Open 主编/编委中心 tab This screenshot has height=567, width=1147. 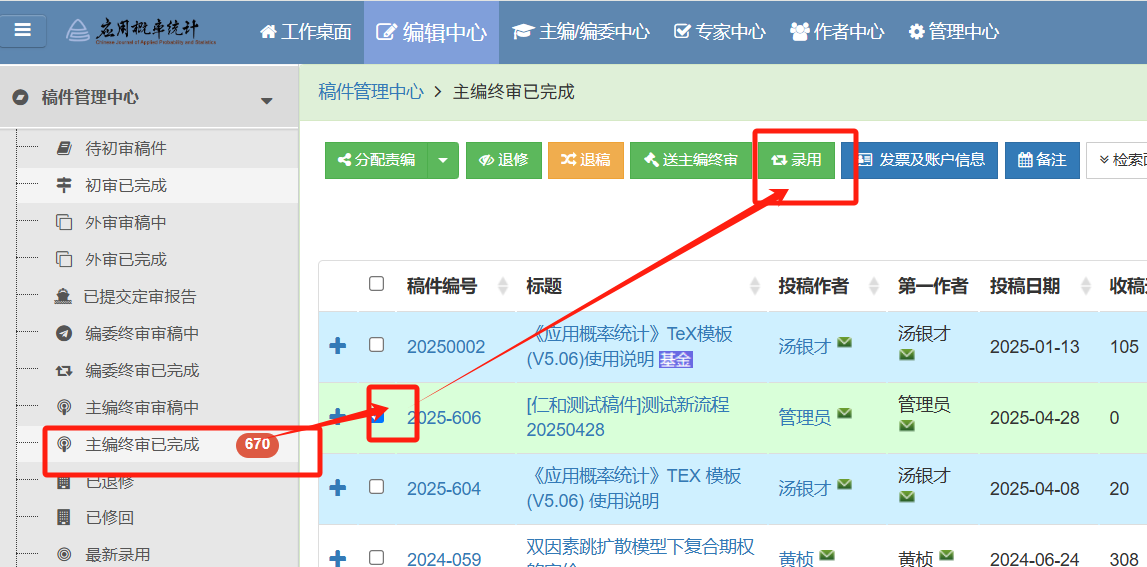pyautogui.click(x=581, y=31)
